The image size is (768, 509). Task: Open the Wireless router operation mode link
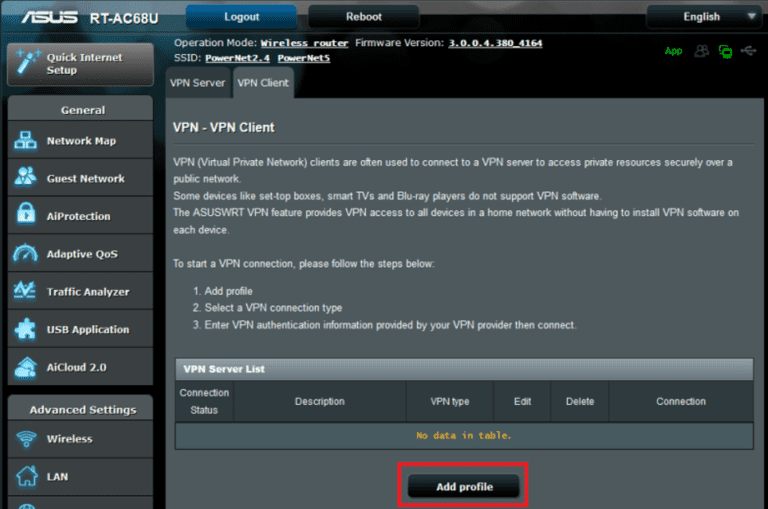tap(304, 43)
